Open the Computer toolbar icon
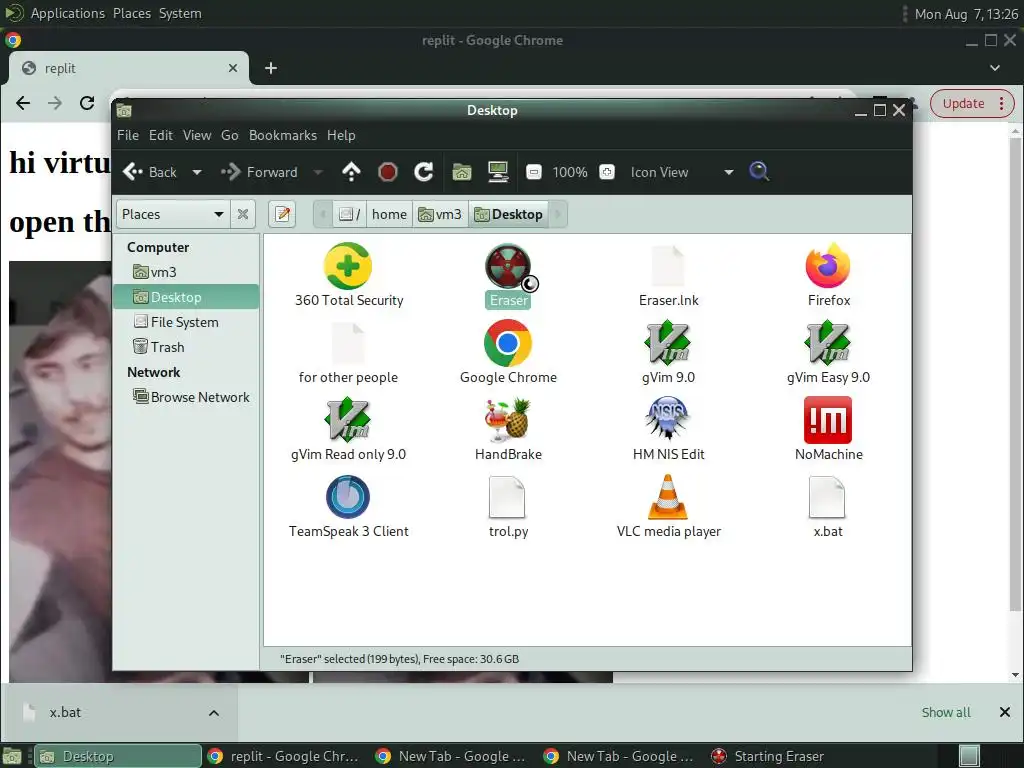1024x768 pixels. click(498, 172)
